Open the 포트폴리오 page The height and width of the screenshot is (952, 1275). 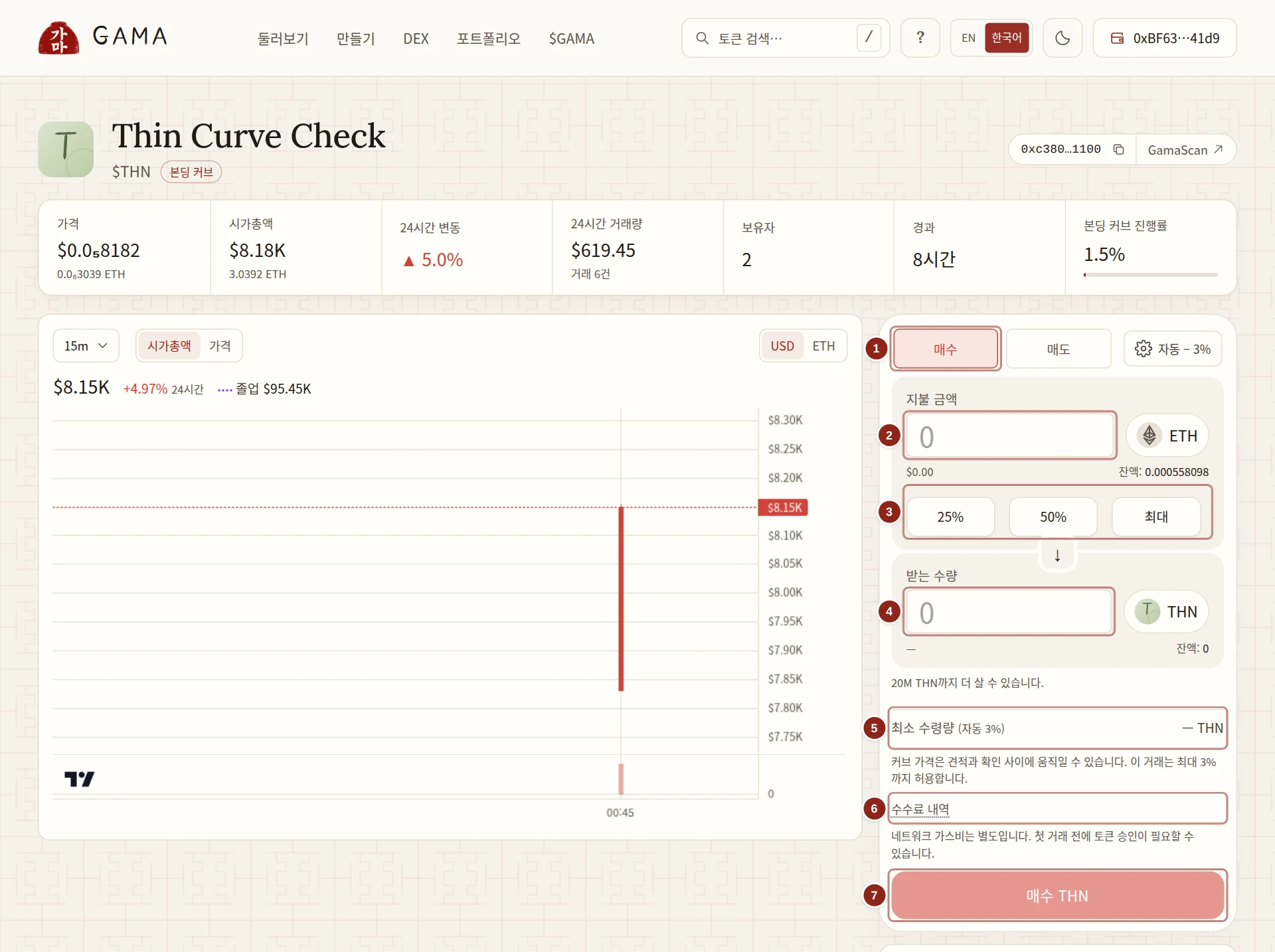[488, 39]
